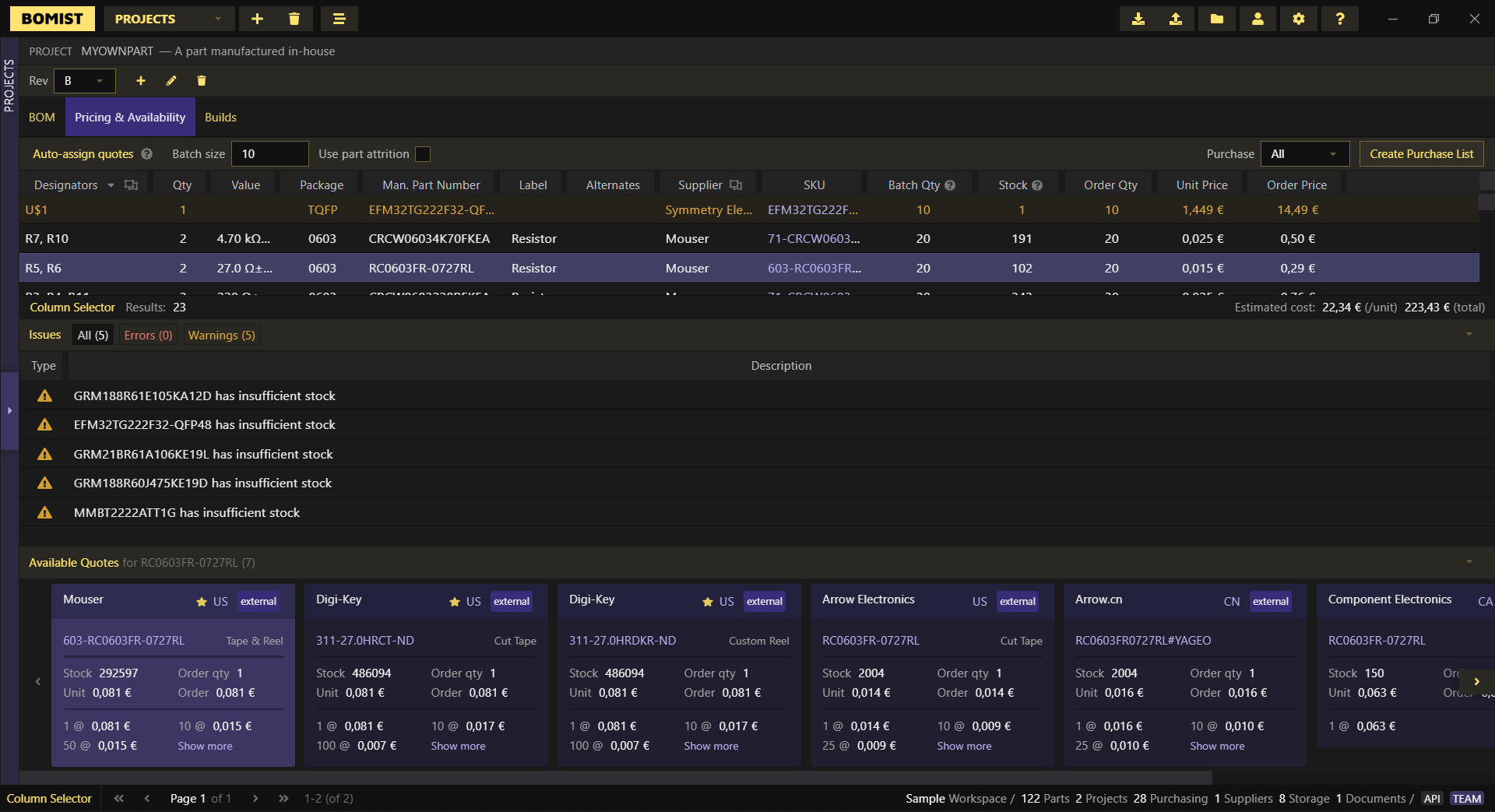Open the Builds tab
The height and width of the screenshot is (812, 1495).
point(220,118)
